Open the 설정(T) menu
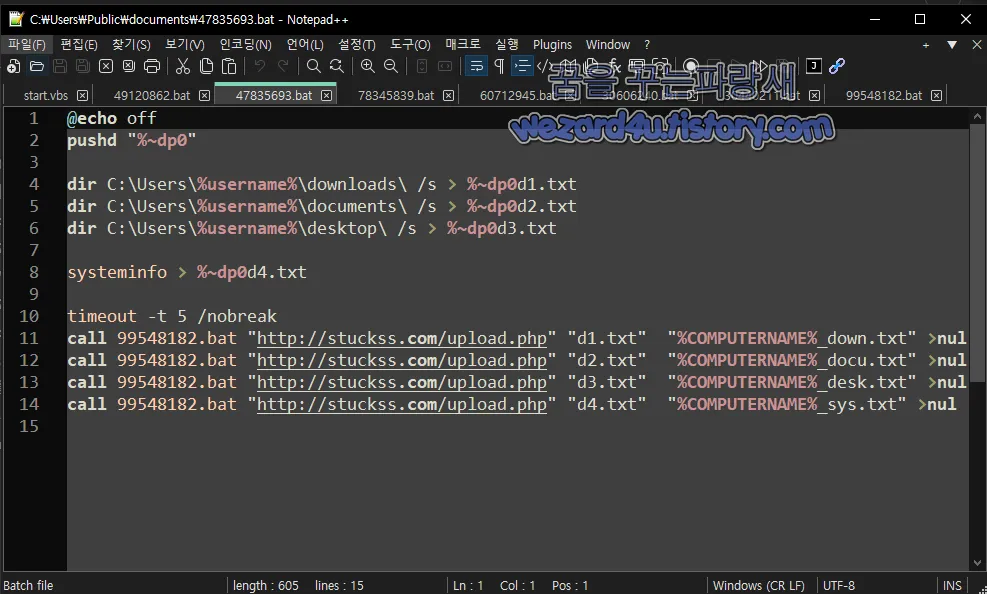The image size is (987, 594). 356,45
